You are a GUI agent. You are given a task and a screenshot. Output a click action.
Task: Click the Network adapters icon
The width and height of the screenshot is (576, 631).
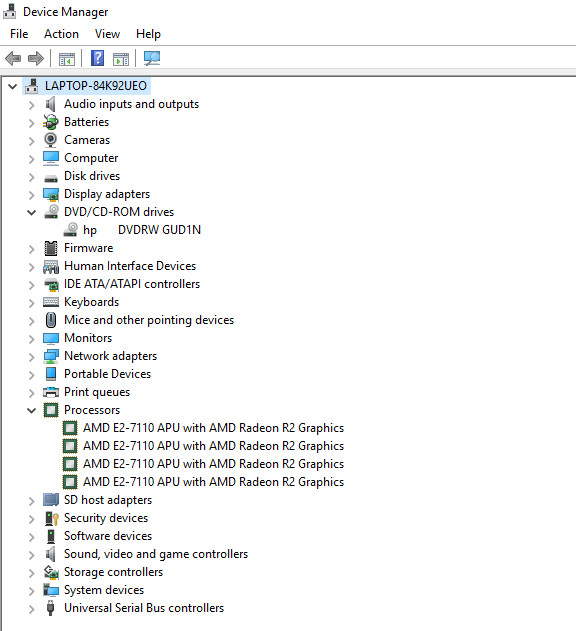(51, 356)
